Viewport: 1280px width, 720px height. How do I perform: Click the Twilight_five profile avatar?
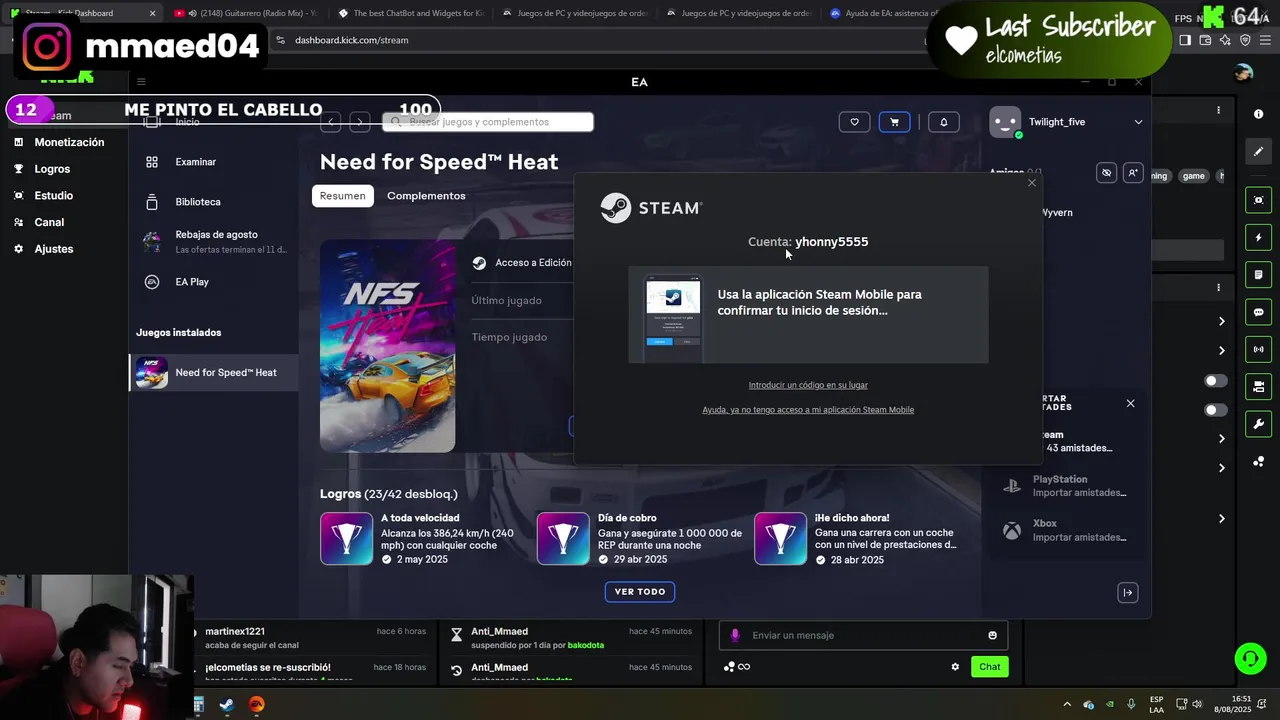(1005, 122)
